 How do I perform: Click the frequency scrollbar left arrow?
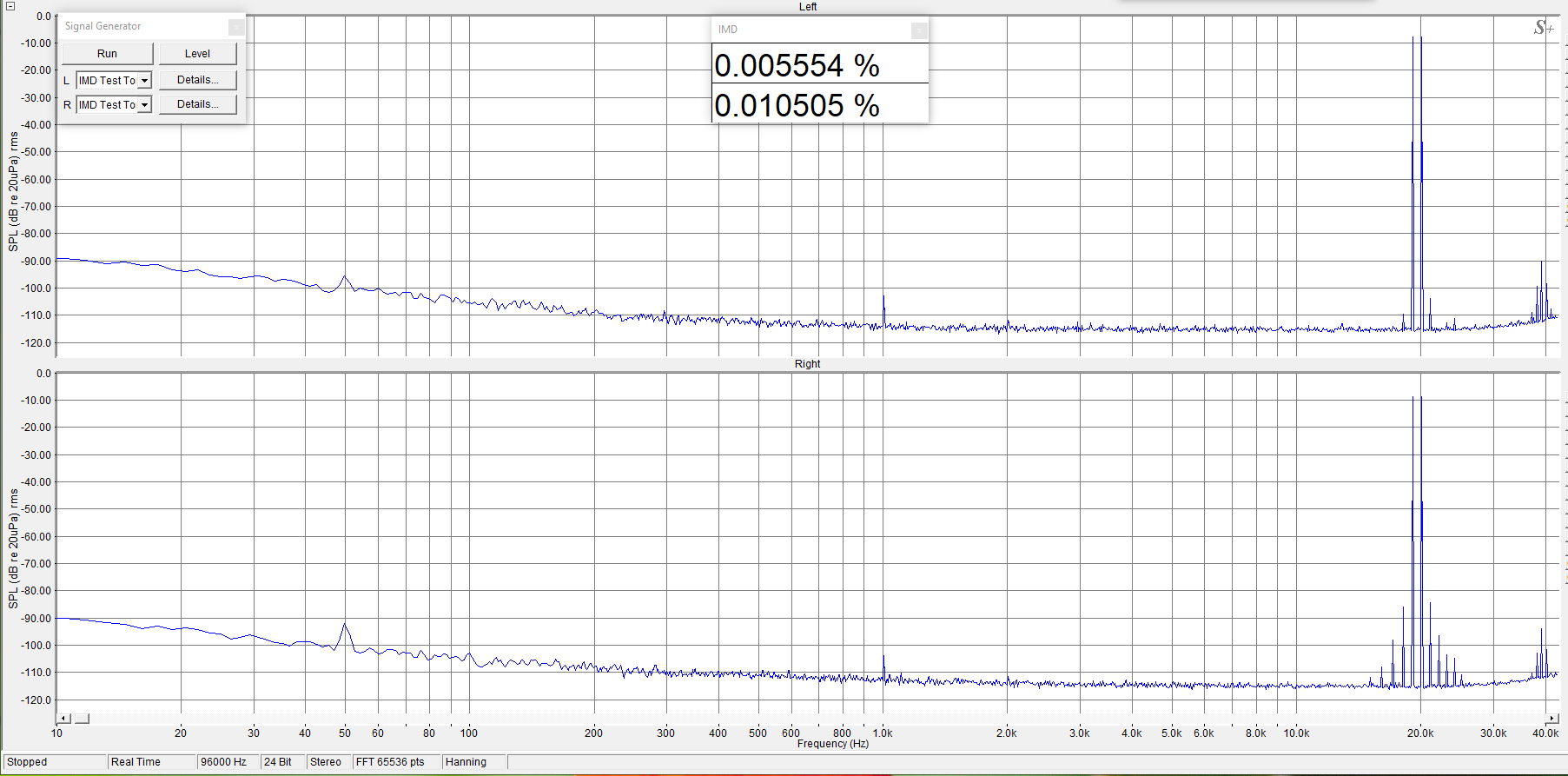(x=63, y=719)
